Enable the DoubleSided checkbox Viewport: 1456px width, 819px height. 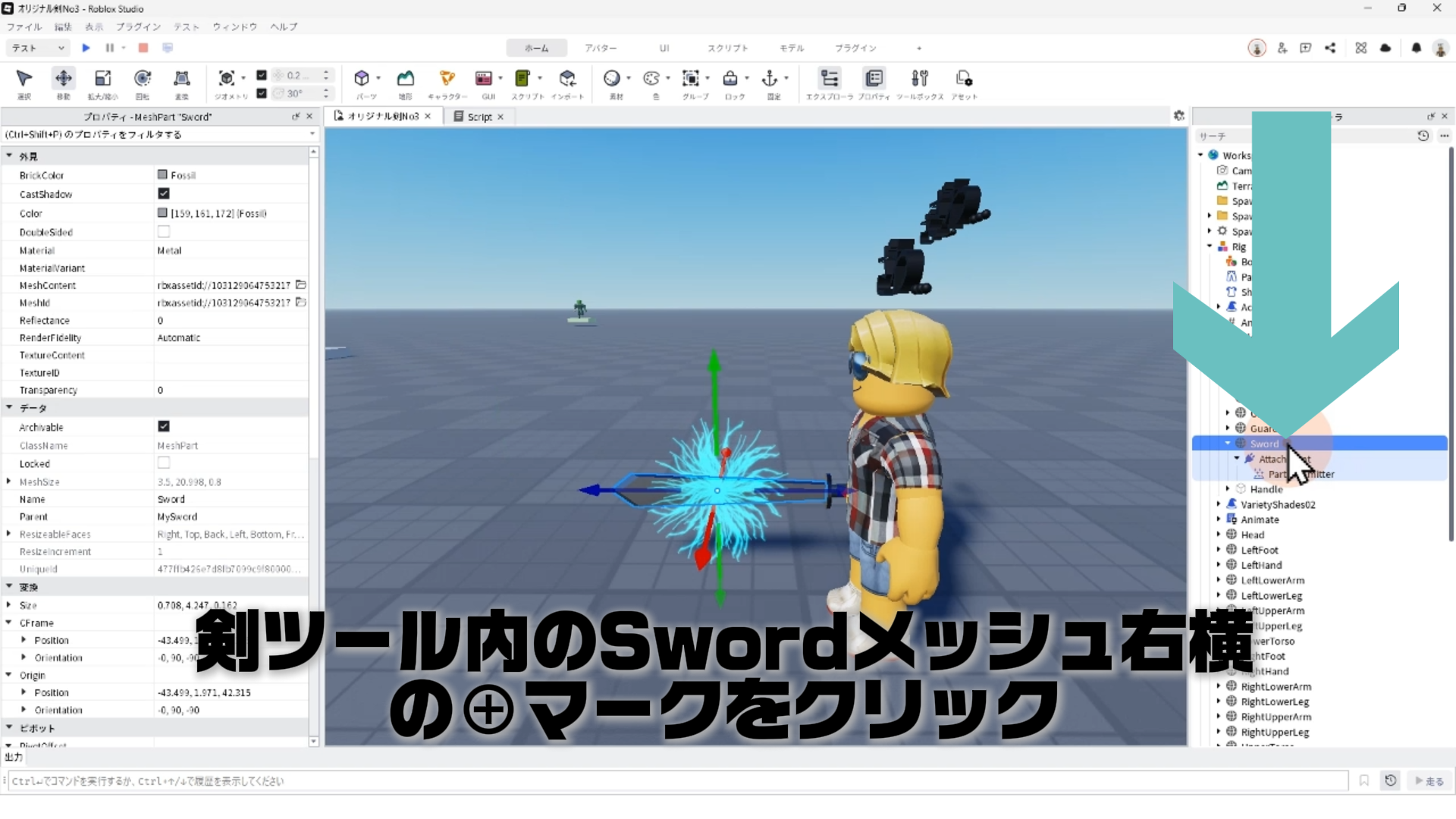coord(164,232)
